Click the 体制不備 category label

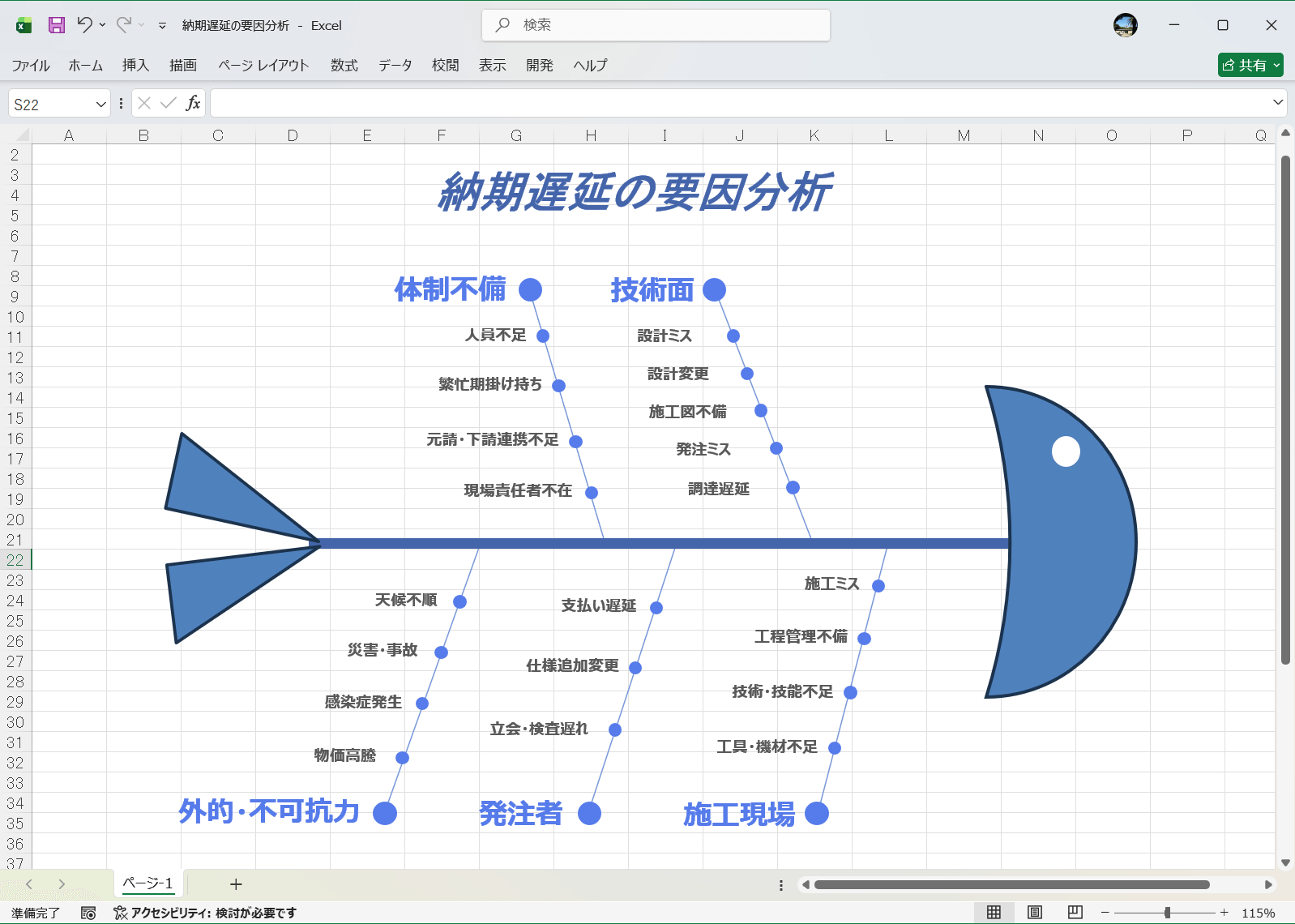click(x=450, y=289)
